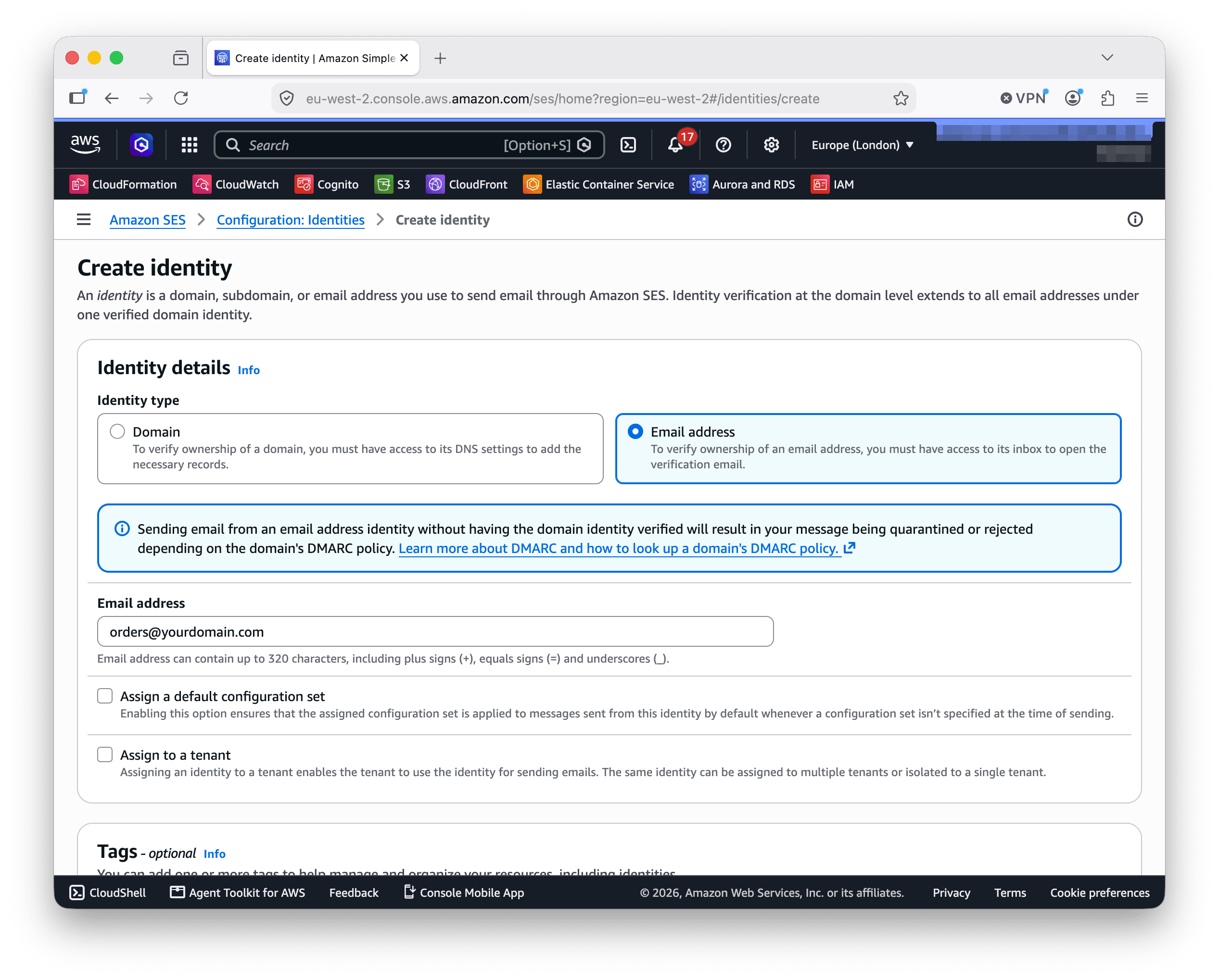Close the Create identity tab

click(404, 58)
